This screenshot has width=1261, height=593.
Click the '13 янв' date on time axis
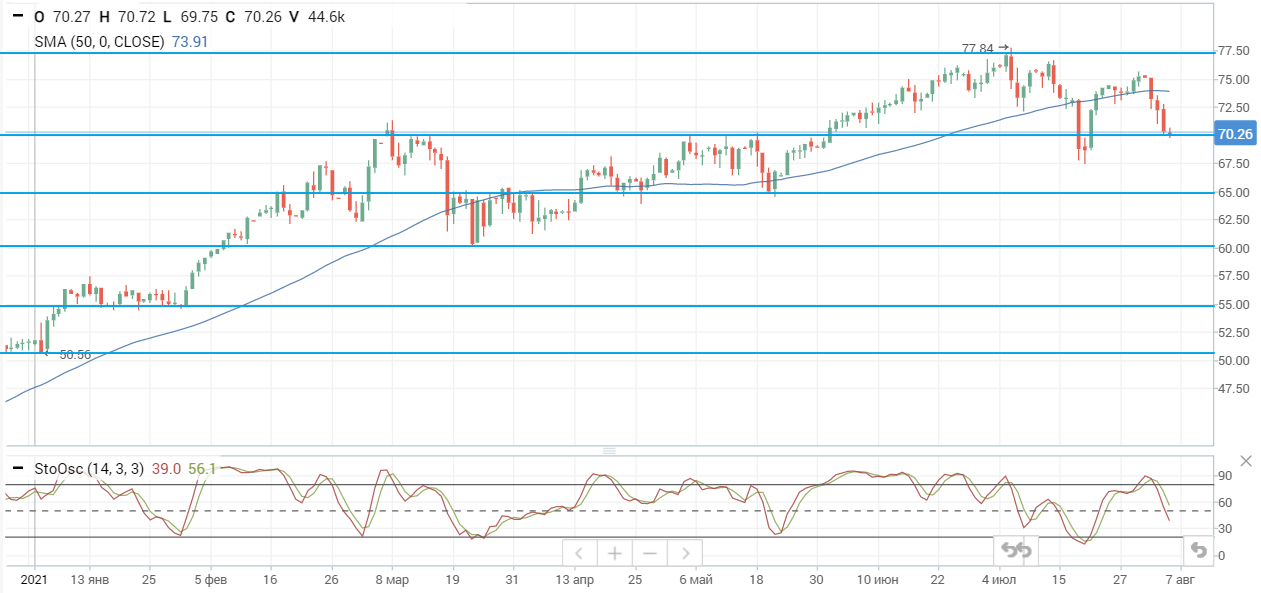(x=90, y=579)
